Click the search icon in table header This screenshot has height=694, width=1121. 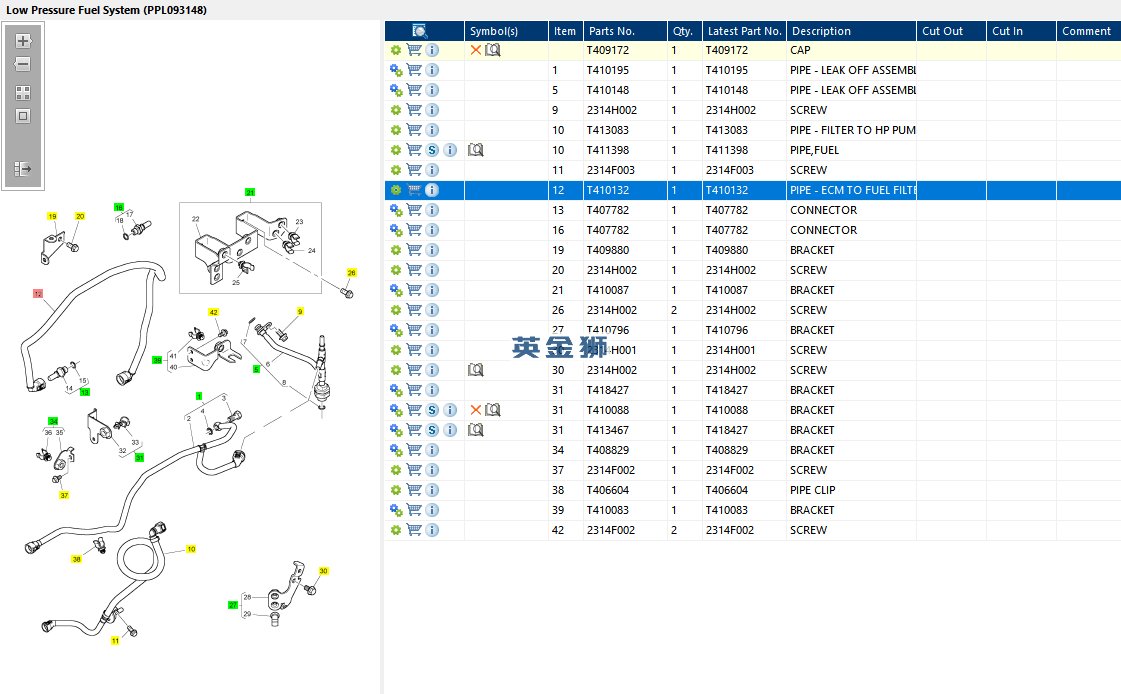[x=420, y=31]
